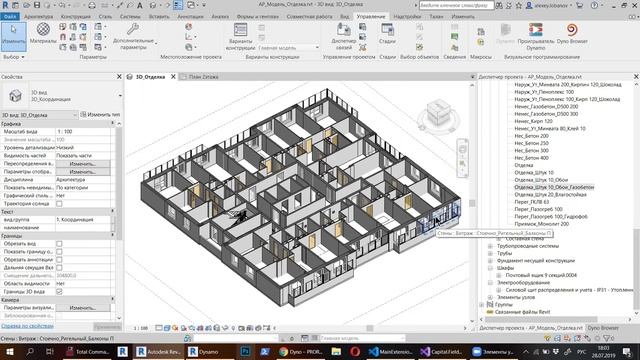640x360 pixels.
Task: Click Изменить button for Переопределения видимости
Action: [x=83, y=164]
